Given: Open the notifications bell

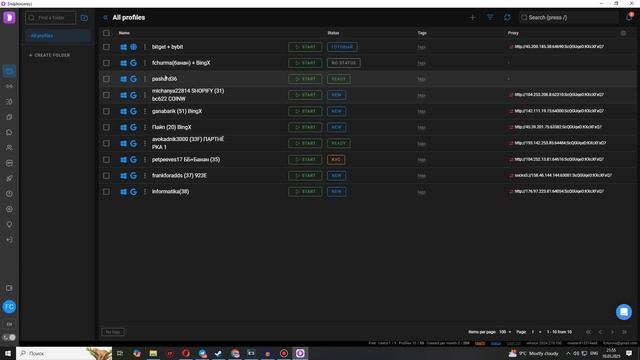Looking at the screenshot, I should (629, 17).
